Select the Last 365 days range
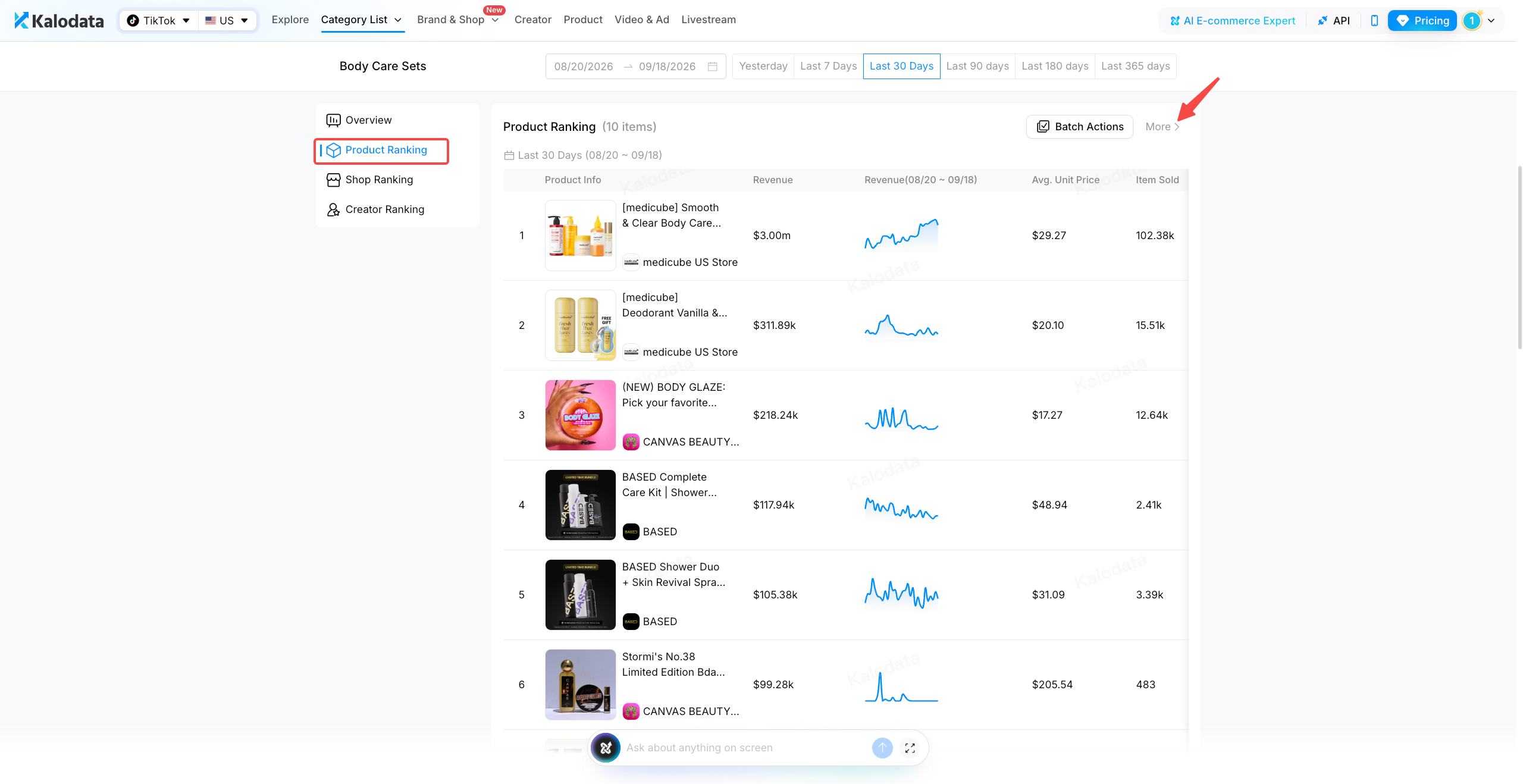Viewport: 1523px width, 784px height. pos(1135,66)
